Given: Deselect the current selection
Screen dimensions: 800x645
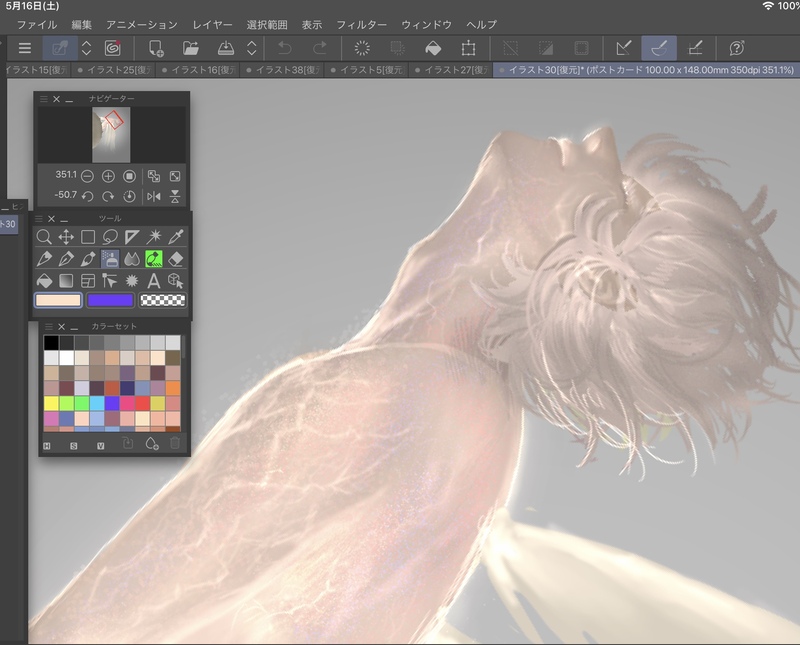Looking at the screenshot, I should (510, 48).
